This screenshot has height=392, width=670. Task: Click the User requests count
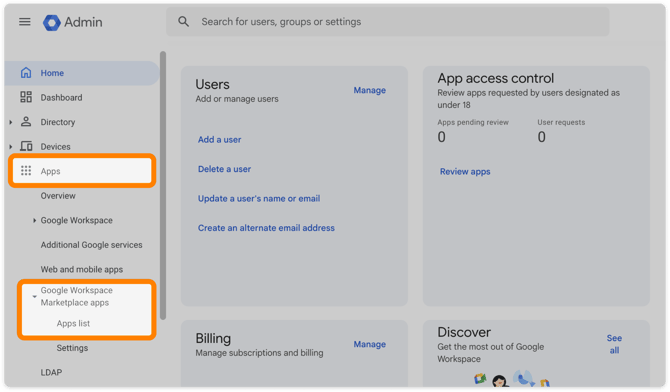541,137
